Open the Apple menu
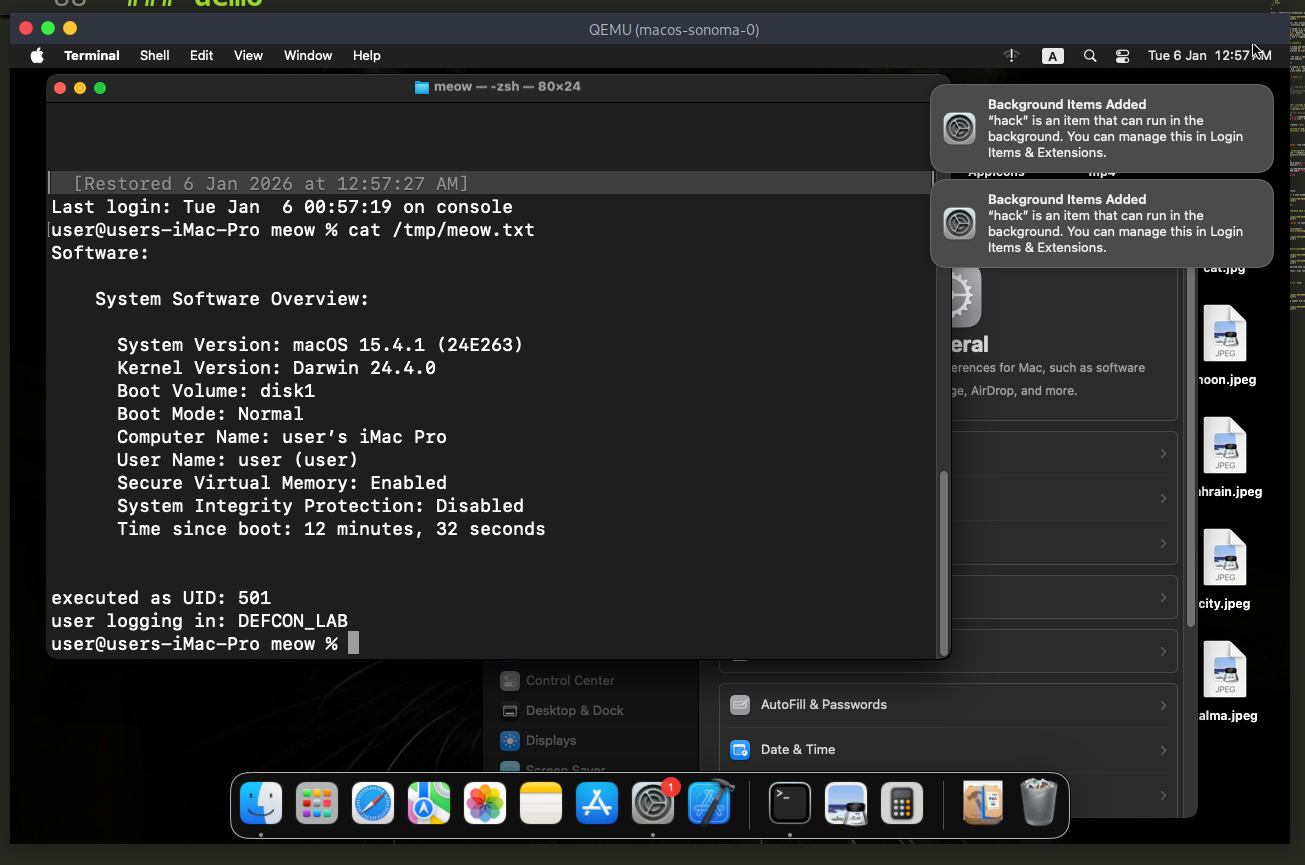The width and height of the screenshot is (1305, 865). pos(38,56)
